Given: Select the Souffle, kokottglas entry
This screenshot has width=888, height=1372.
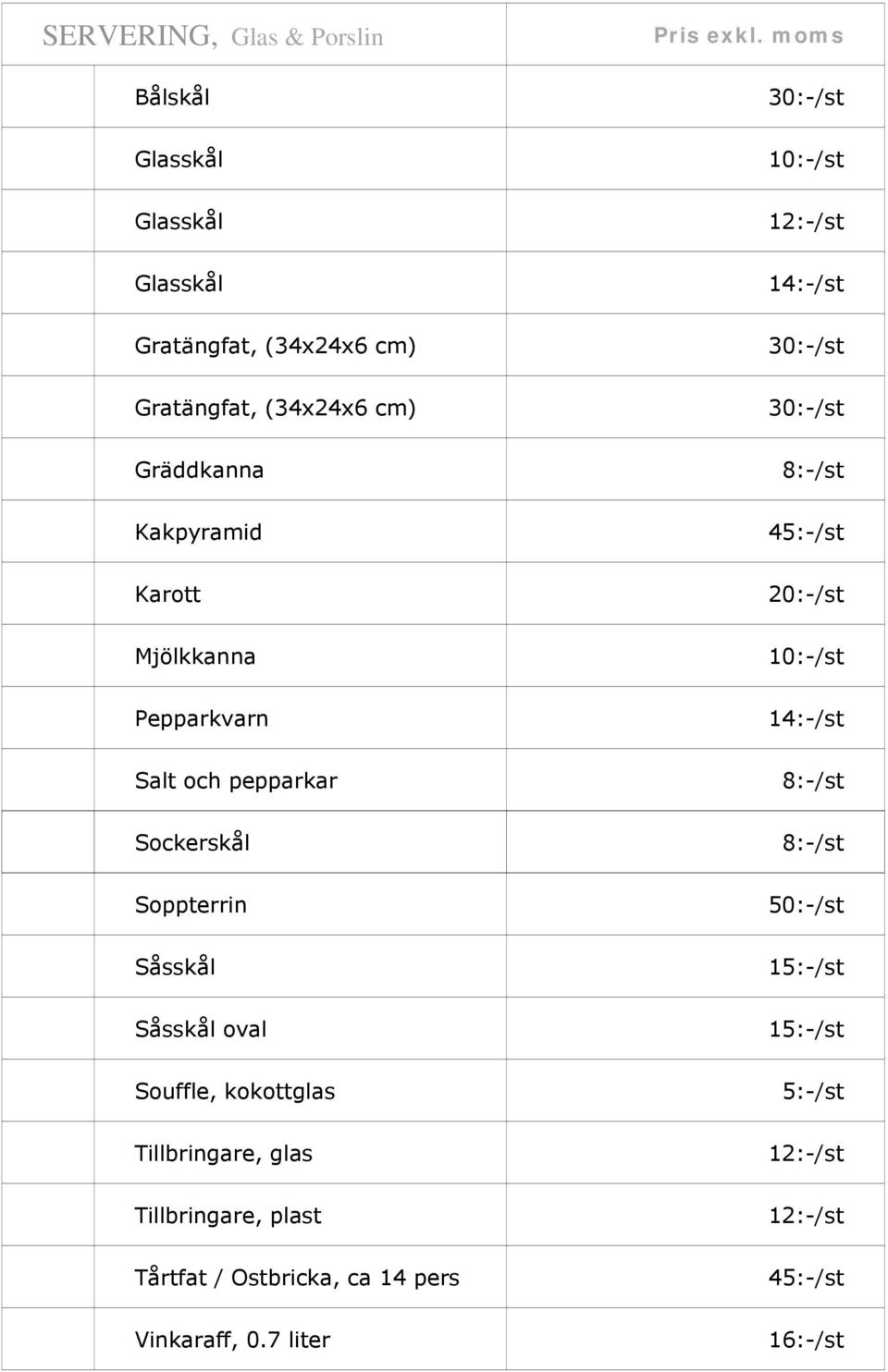Looking at the screenshot, I should [235, 1091].
